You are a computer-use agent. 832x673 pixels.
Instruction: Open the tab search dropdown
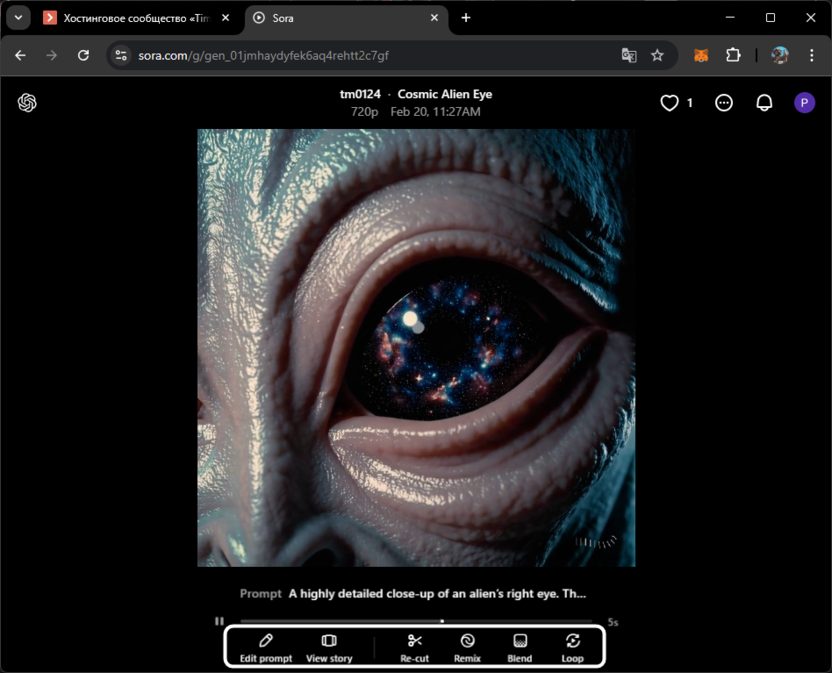coord(19,18)
